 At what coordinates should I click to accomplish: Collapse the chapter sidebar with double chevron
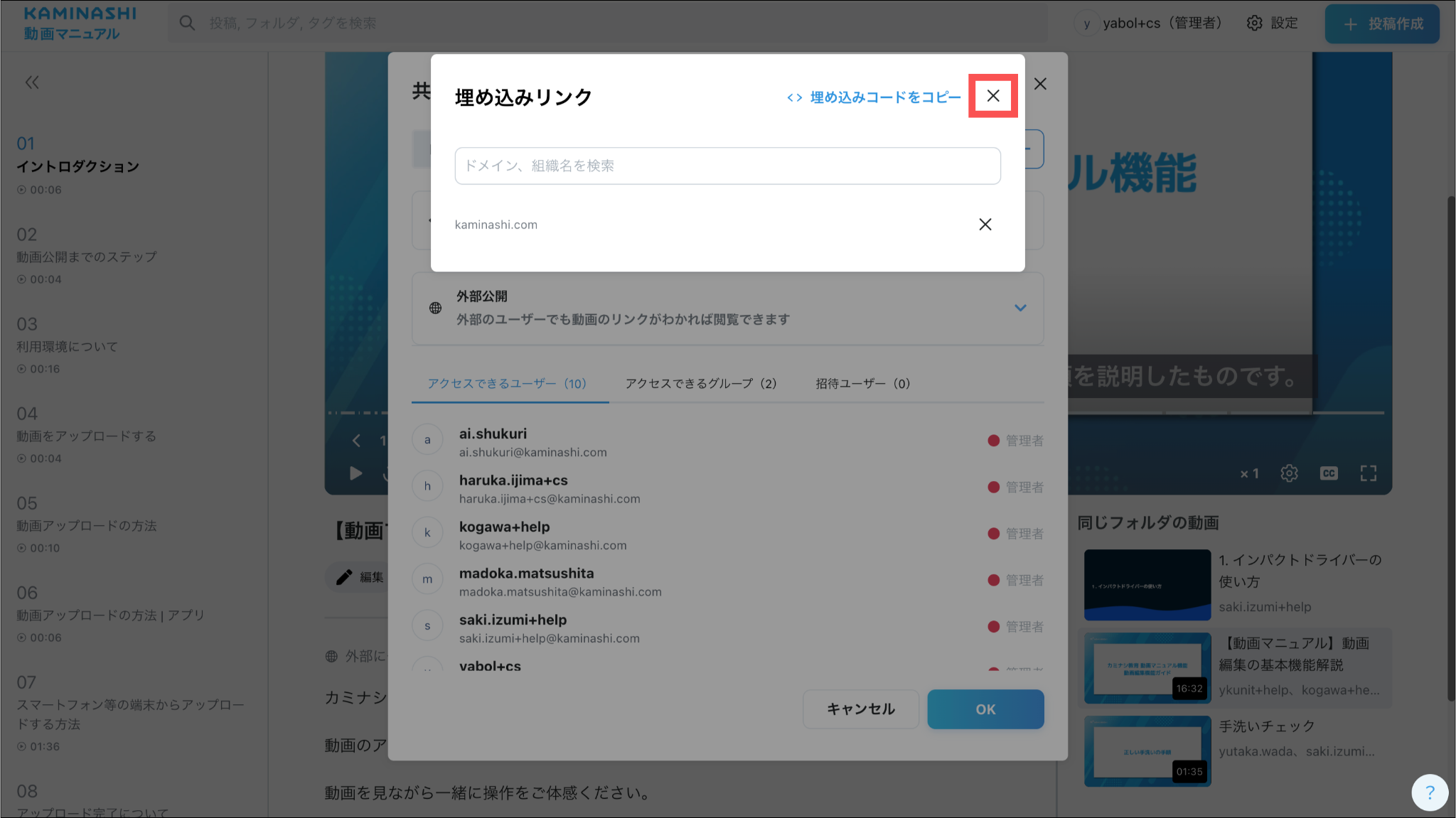tap(32, 82)
